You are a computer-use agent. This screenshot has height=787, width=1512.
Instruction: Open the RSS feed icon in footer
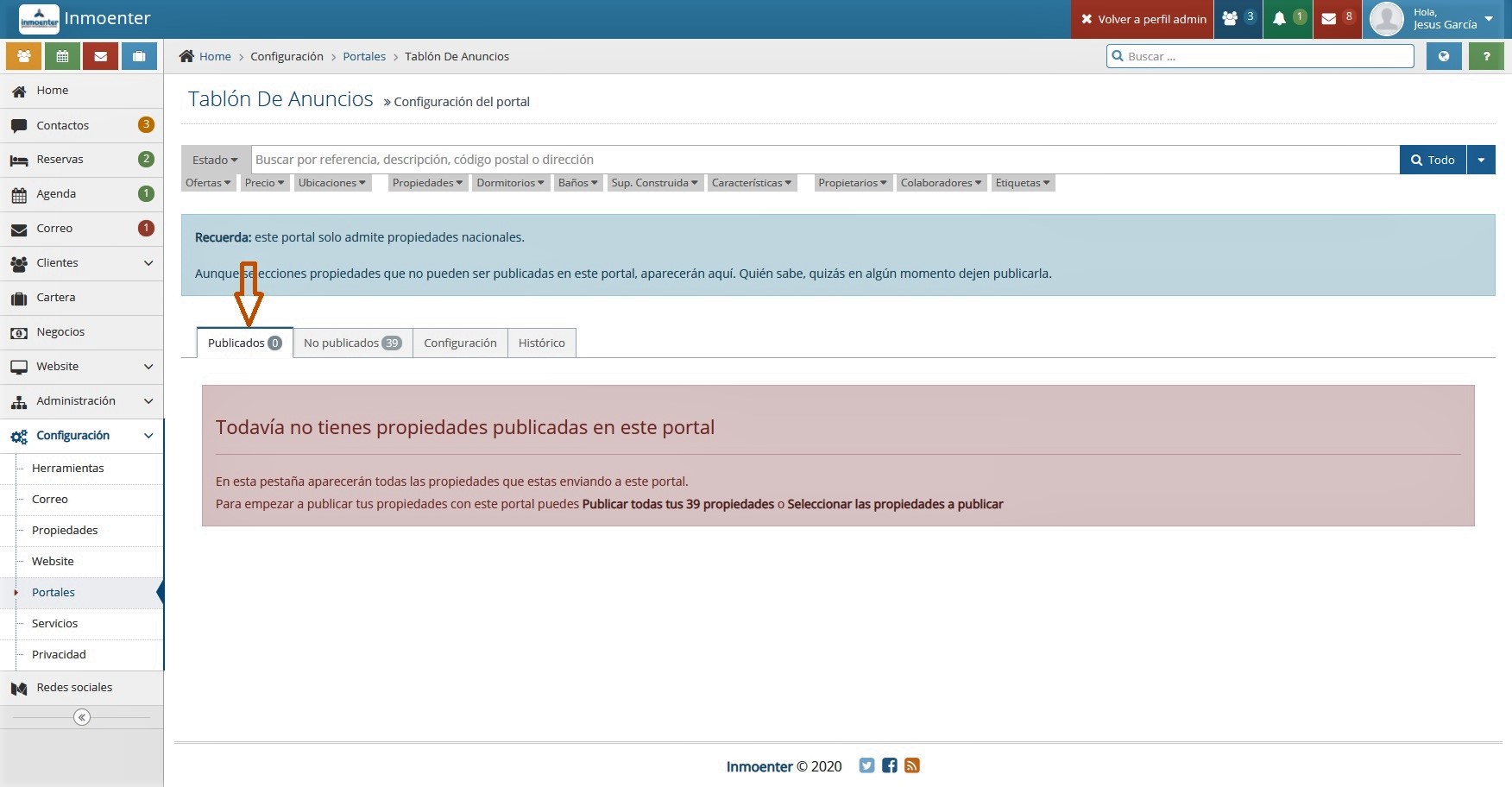tap(912, 765)
